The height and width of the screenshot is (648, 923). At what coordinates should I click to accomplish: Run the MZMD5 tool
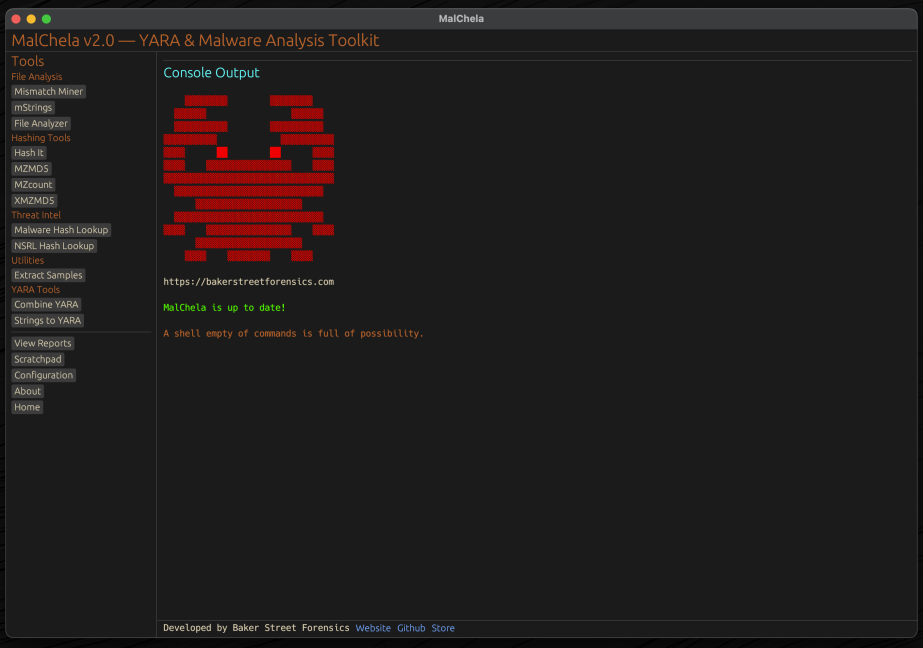31,169
